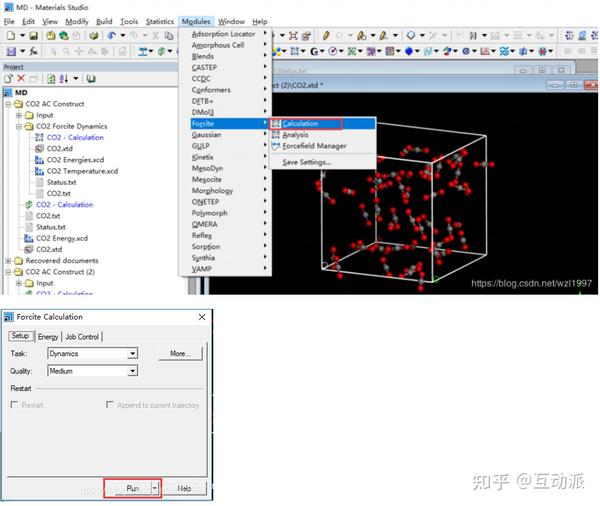Tick Append to current trajectory checkbox
Viewport: 600px width, 506px height.
pos(110,405)
